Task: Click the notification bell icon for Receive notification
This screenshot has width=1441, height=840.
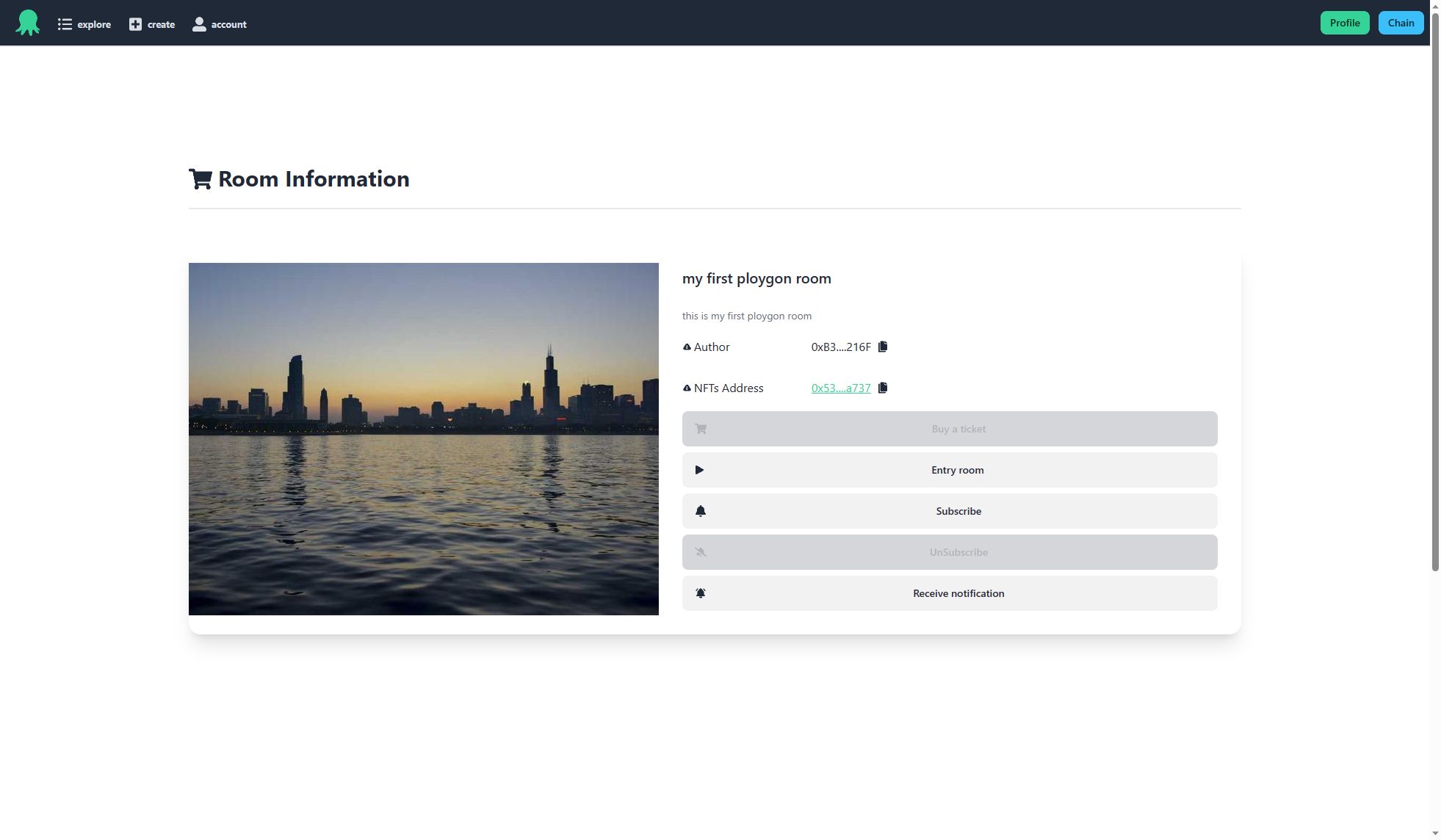Action: (700, 593)
